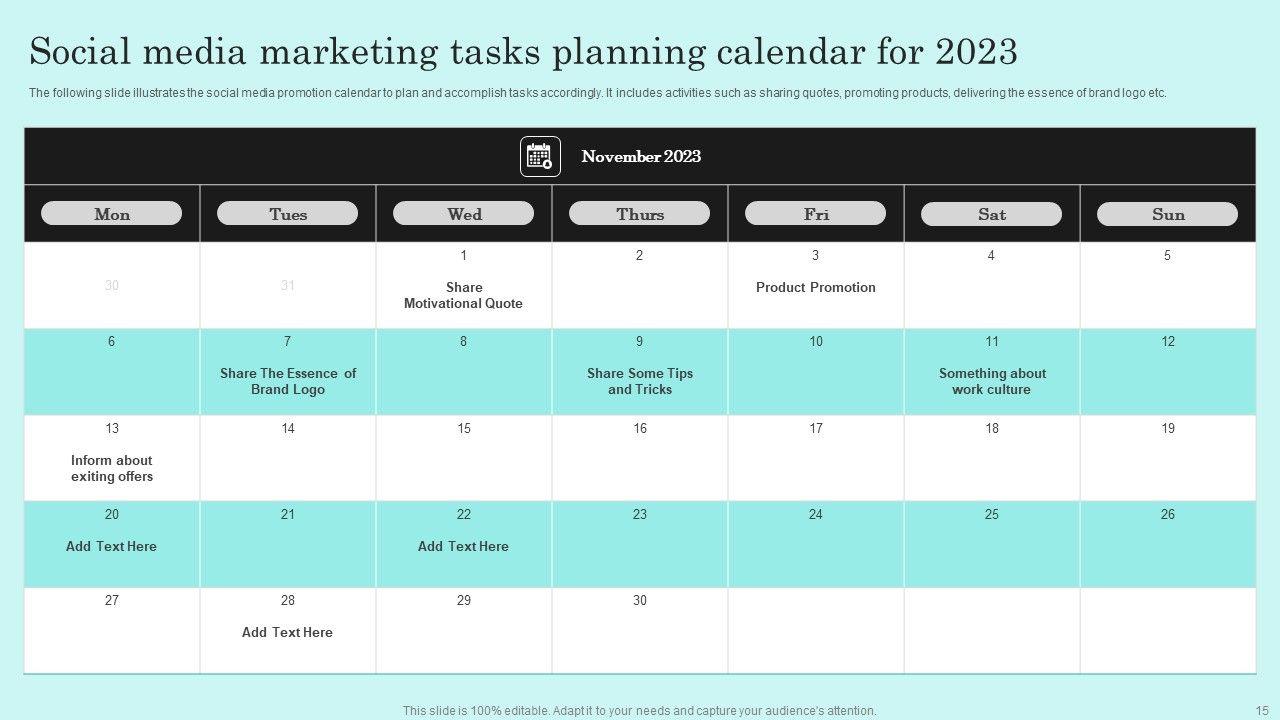
Task: Click Add Text Here on day 20
Action: coord(111,546)
